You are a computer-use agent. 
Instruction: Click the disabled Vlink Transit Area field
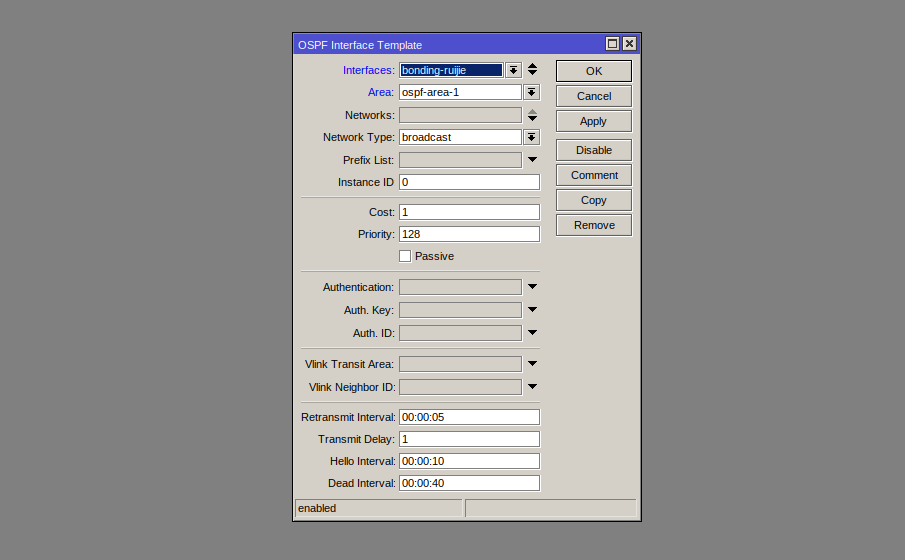coord(461,364)
